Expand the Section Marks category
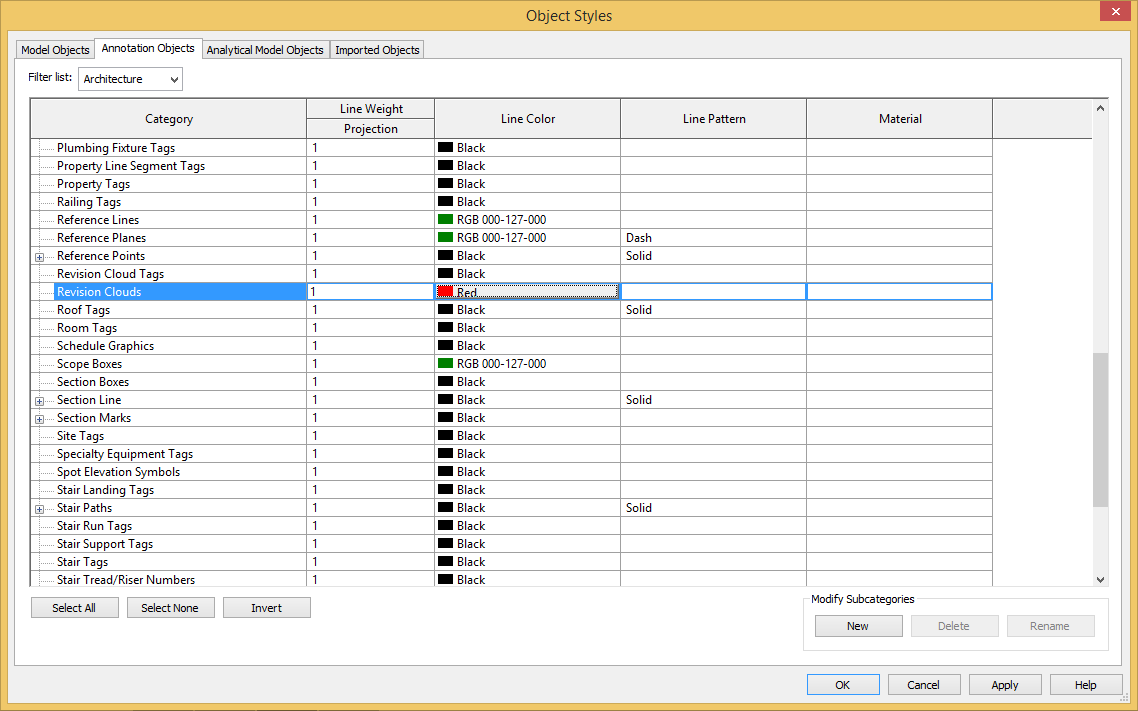Viewport: 1138px width, 711px height. click(x=39, y=419)
